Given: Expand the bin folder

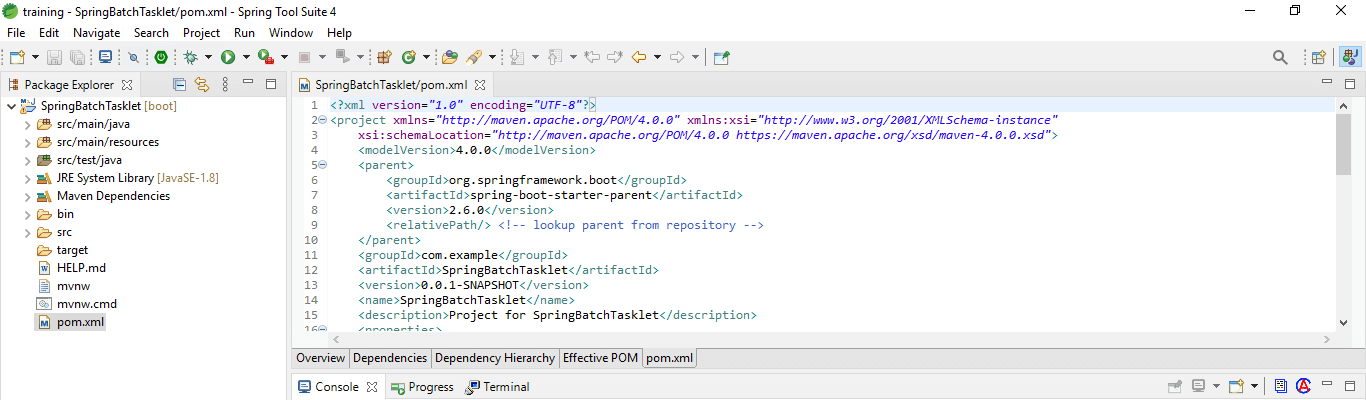Looking at the screenshot, I should pos(27,214).
